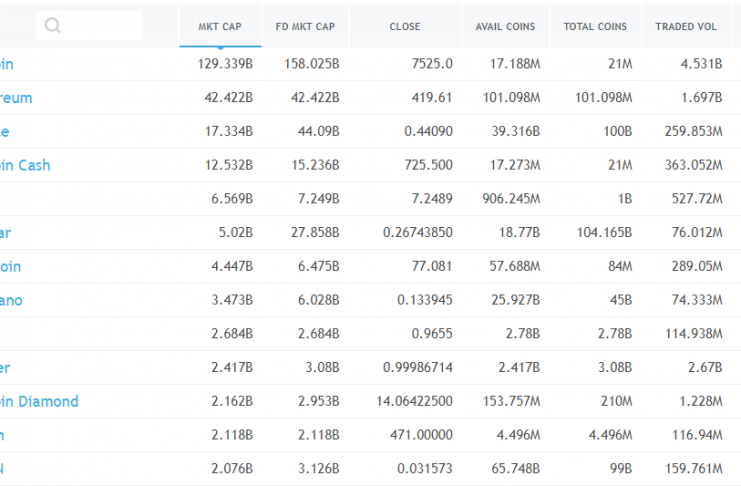Select total coins value 84M

point(620,267)
